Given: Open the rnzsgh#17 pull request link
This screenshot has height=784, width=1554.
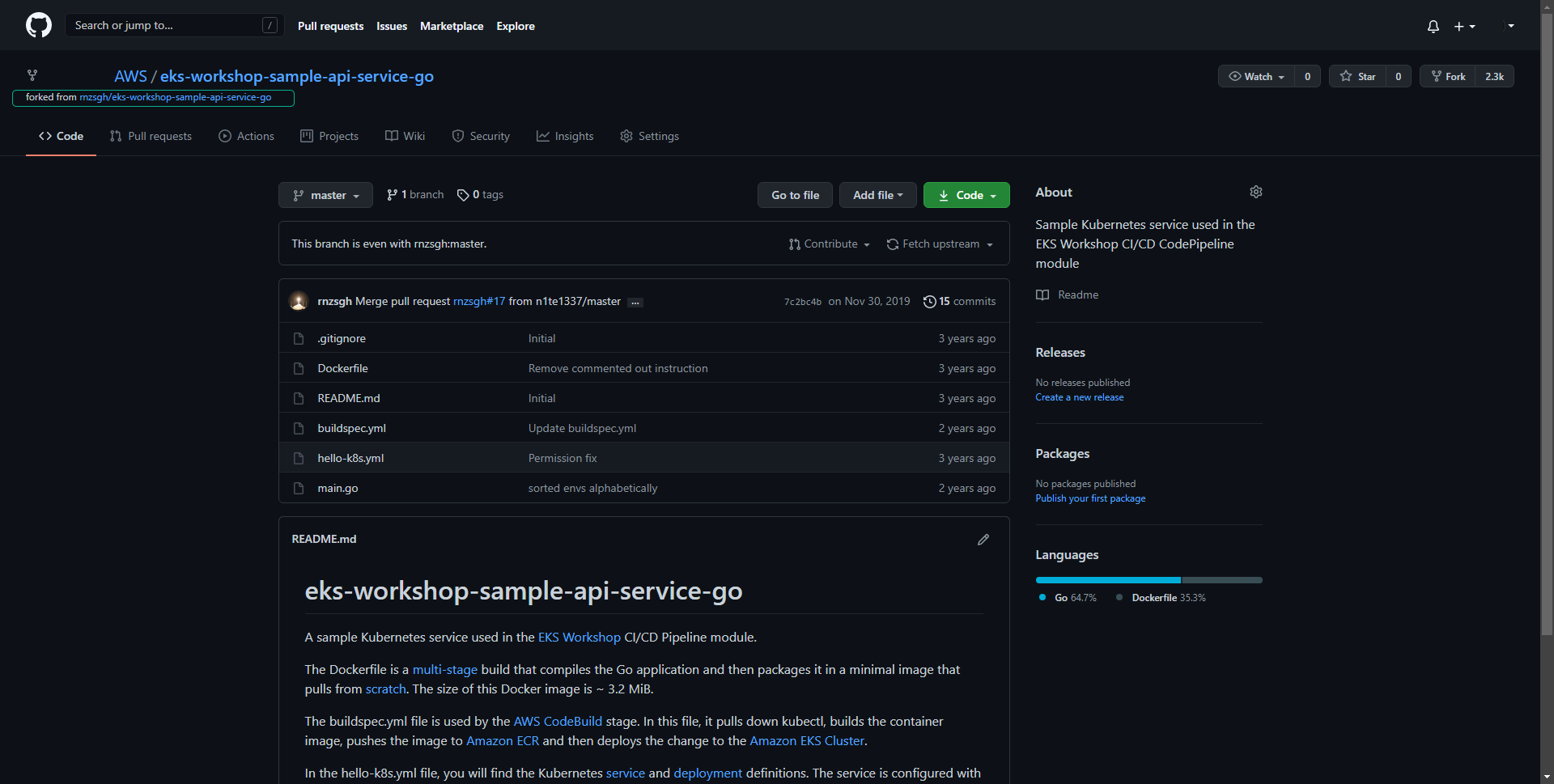Looking at the screenshot, I should [x=479, y=301].
